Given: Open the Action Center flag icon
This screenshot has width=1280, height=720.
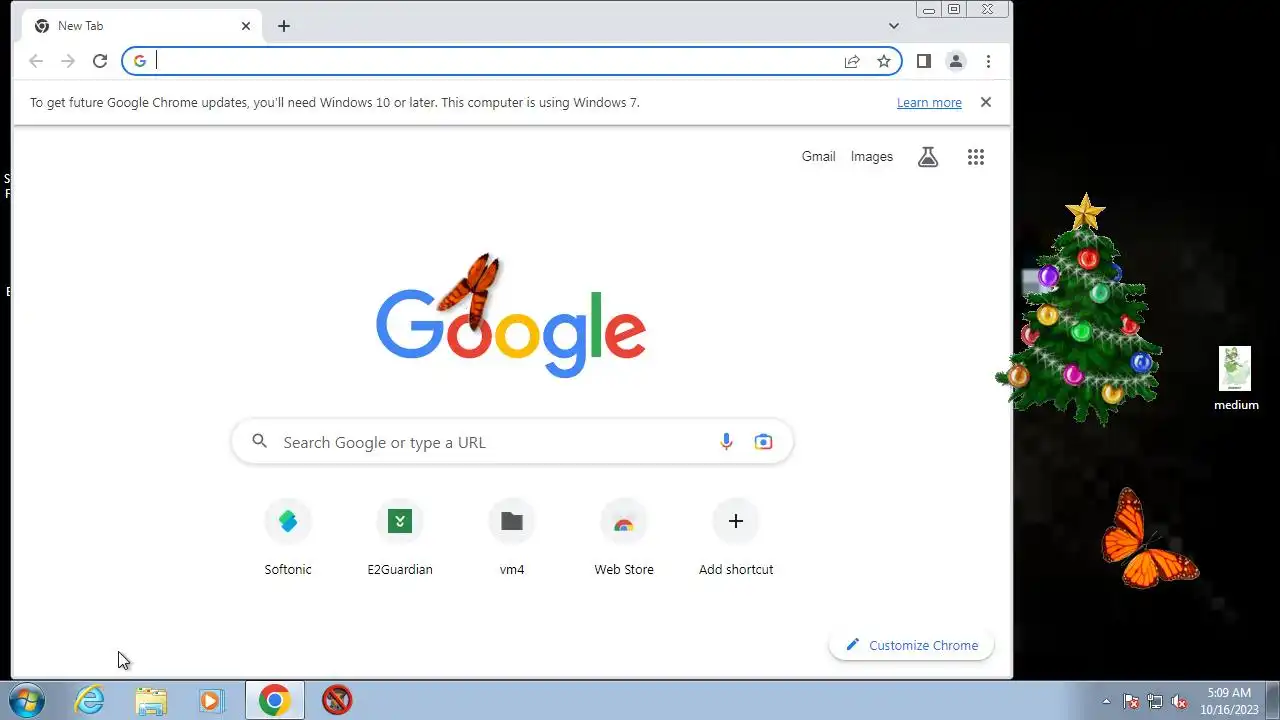Looking at the screenshot, I should (x=1131, y=701).
